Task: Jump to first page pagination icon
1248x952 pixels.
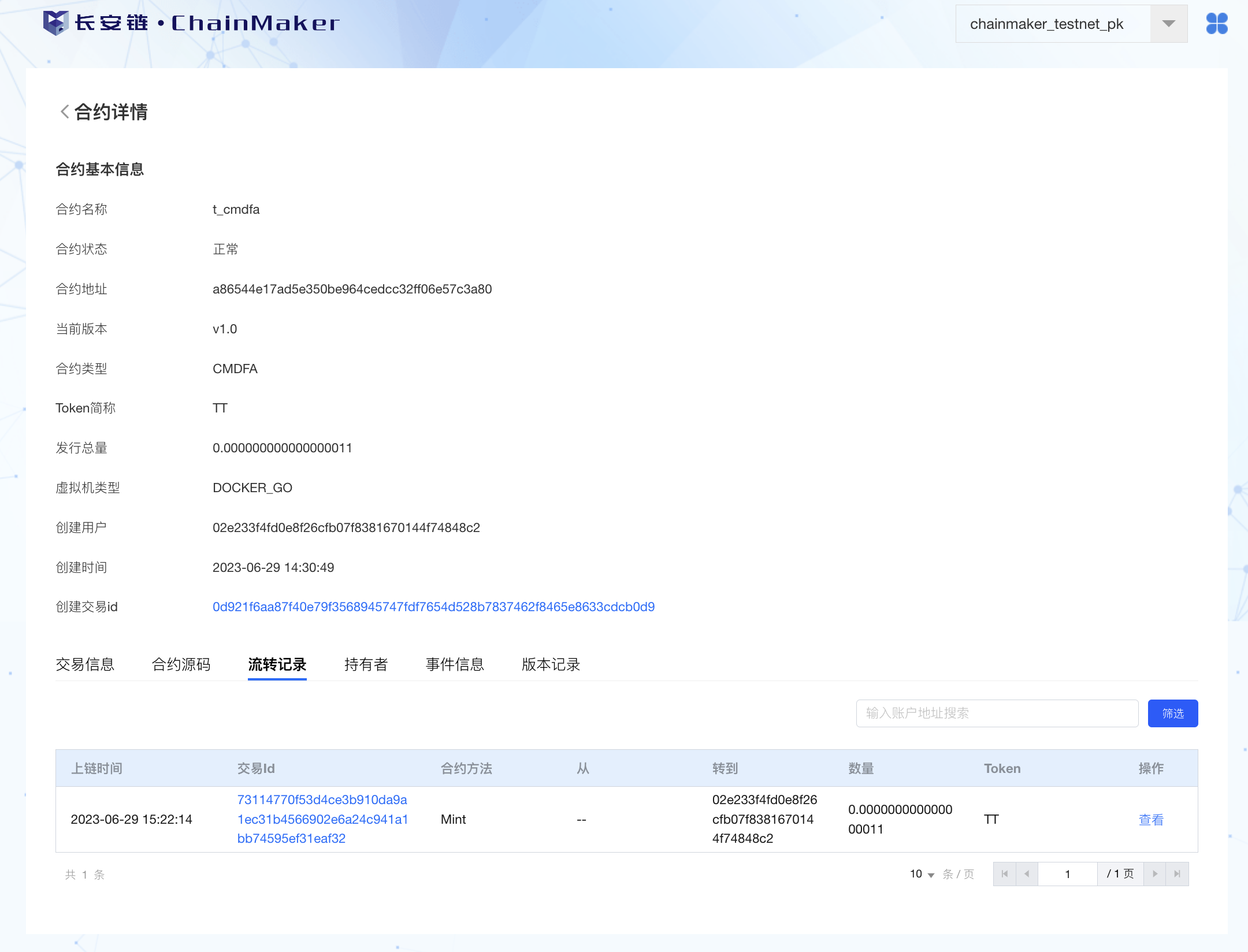Action: pyautogui.click(x=1004, y=874)
